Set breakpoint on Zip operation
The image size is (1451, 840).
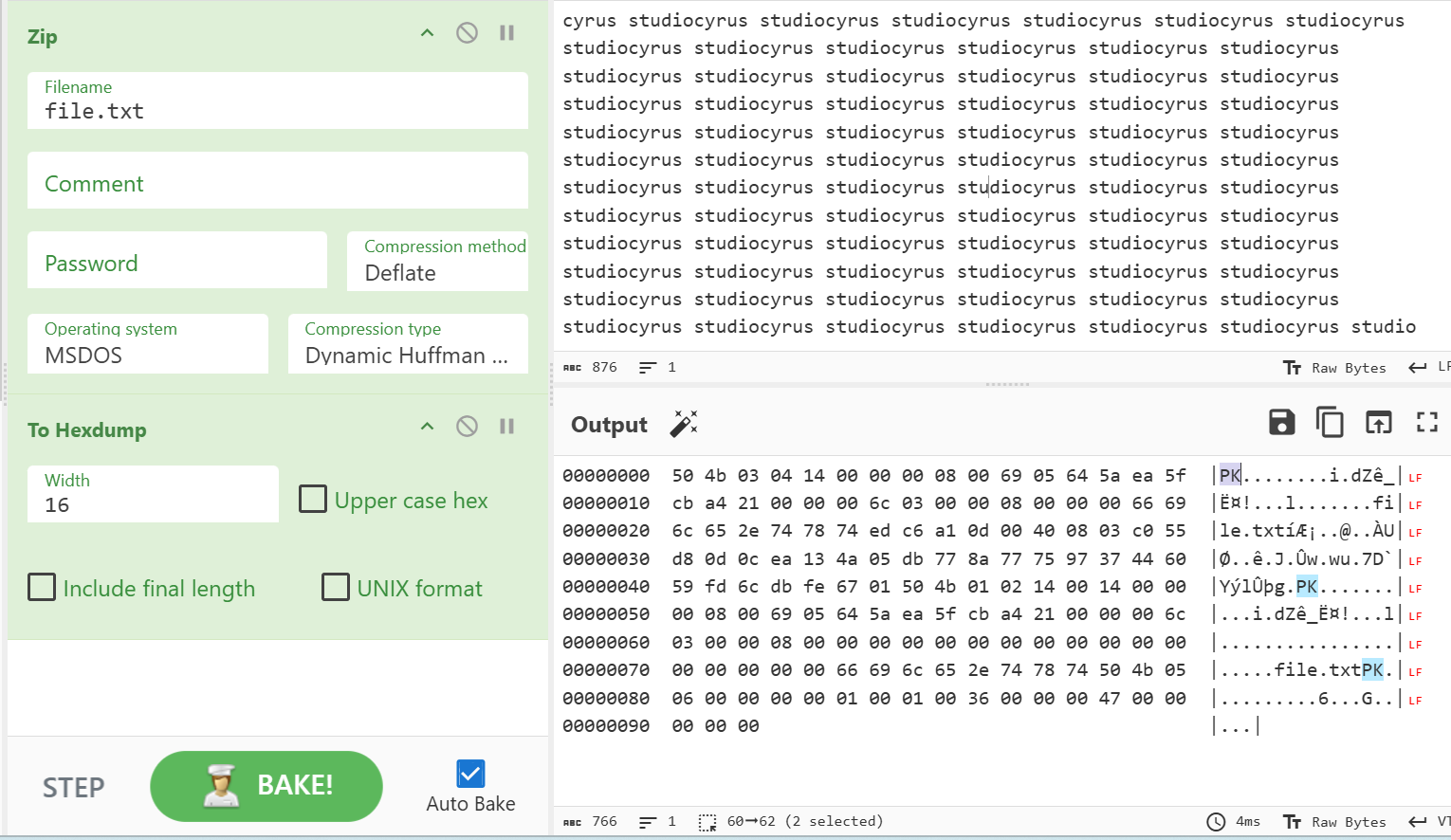(506, 33)
